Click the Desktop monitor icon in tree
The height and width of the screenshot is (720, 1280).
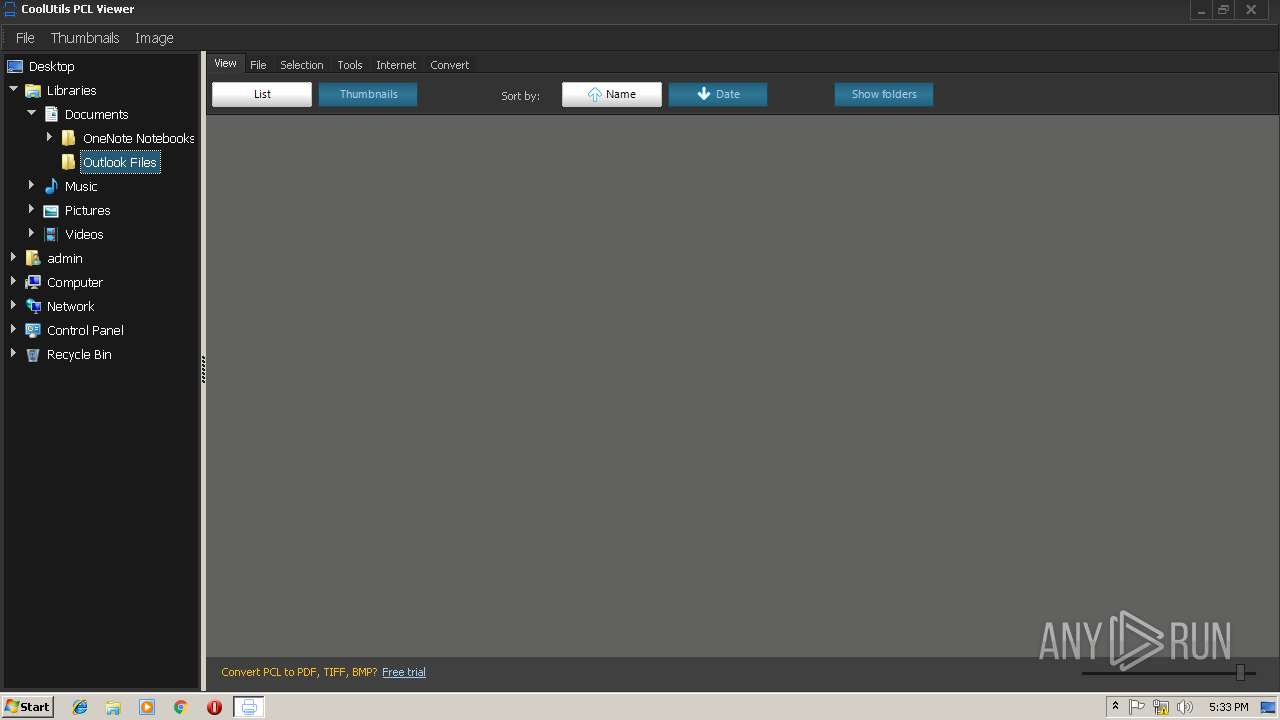(15, 66)
